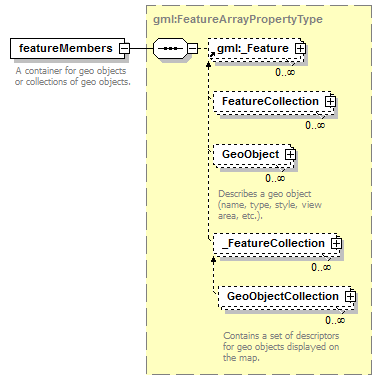
Task: Select the _FeatureCollection element box
Action: [x=277, y=244]
